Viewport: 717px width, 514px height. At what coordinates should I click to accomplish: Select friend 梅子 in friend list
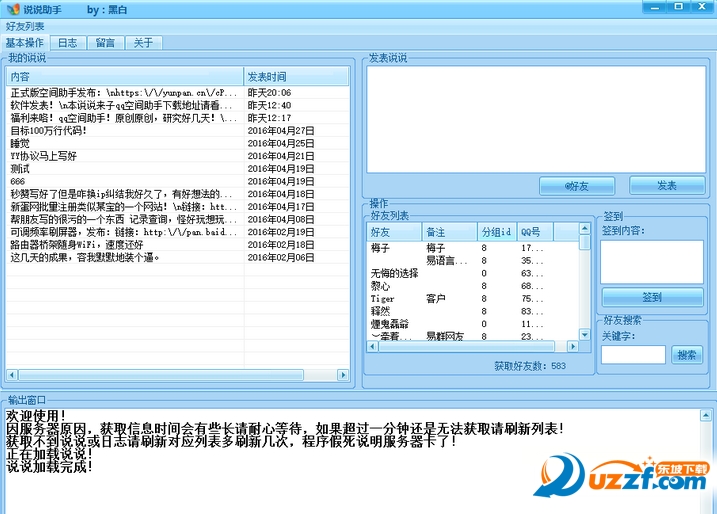pyautogui.click(x=473, y=248)
